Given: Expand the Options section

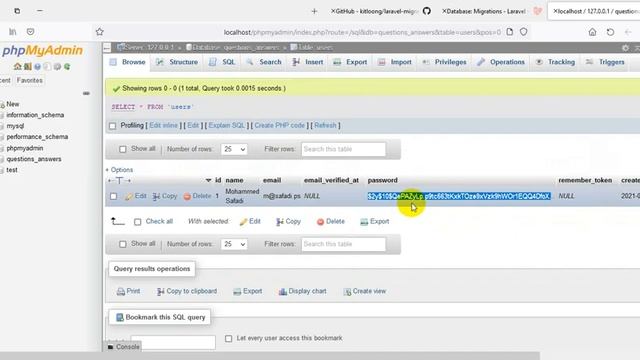Looking at the screenshot, I should coord(119,170).
